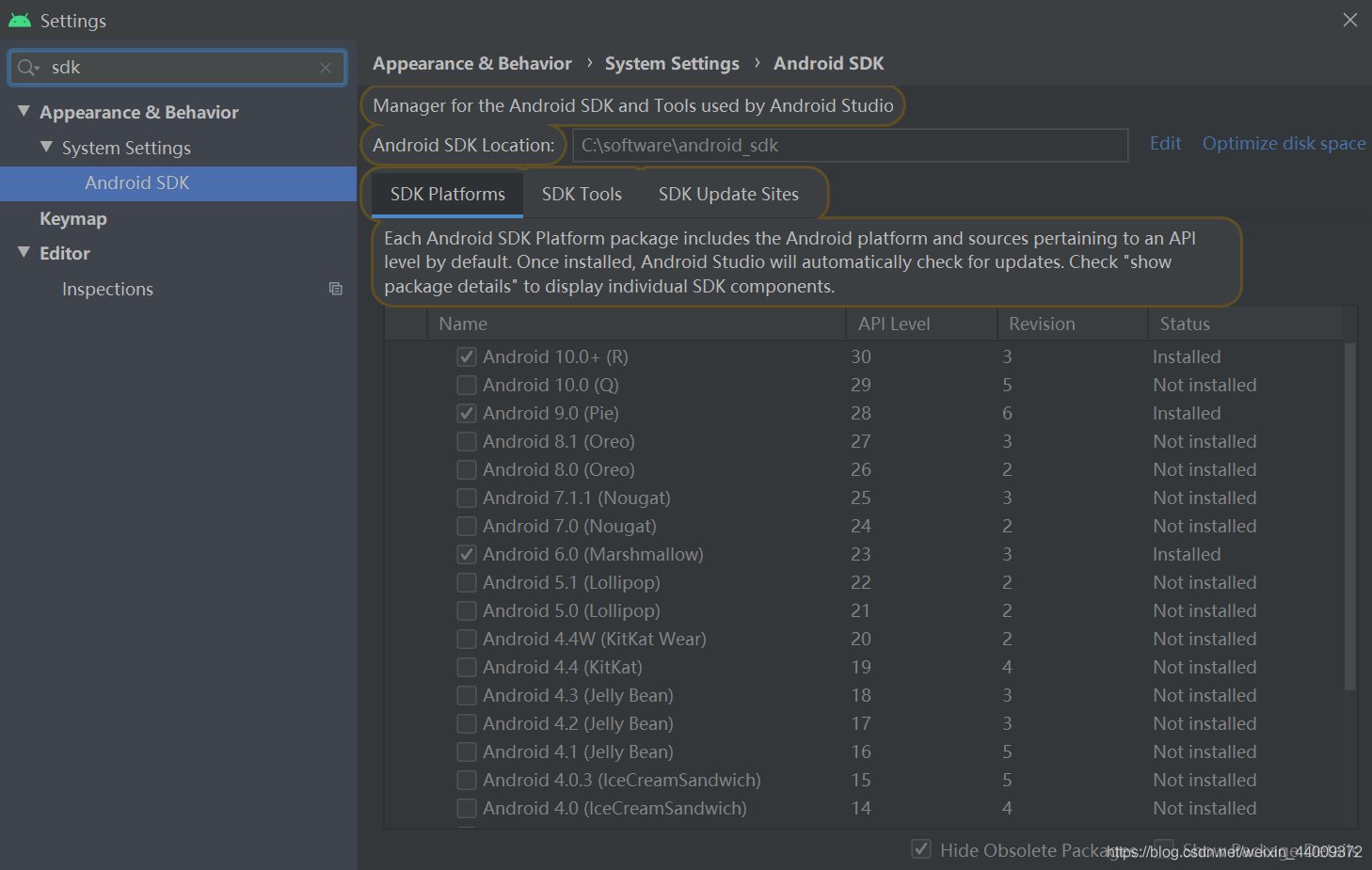Check Android 5.1 (Lollipop) platform
The image size is (1372, 870).
coord(467,583)
